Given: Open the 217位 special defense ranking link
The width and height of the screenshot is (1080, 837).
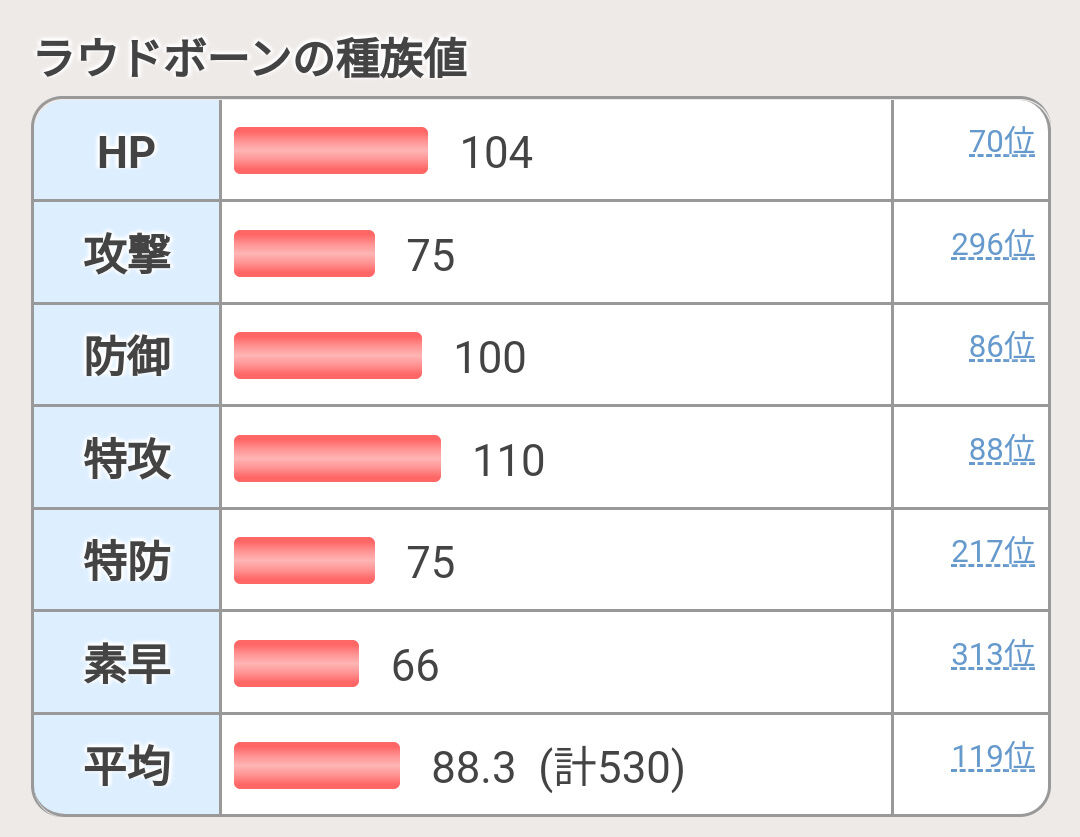Looking at the screenshot, I should [x=993, y=552].
